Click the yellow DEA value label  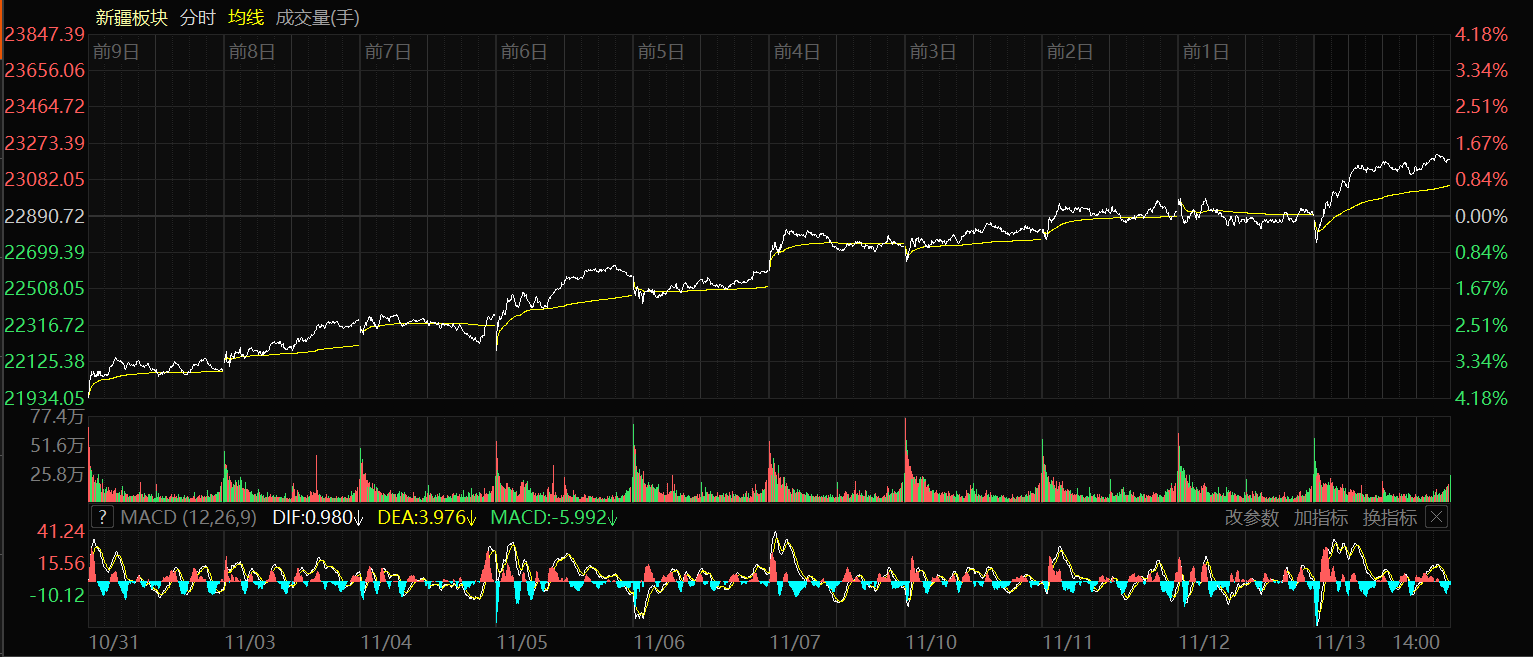427,518
